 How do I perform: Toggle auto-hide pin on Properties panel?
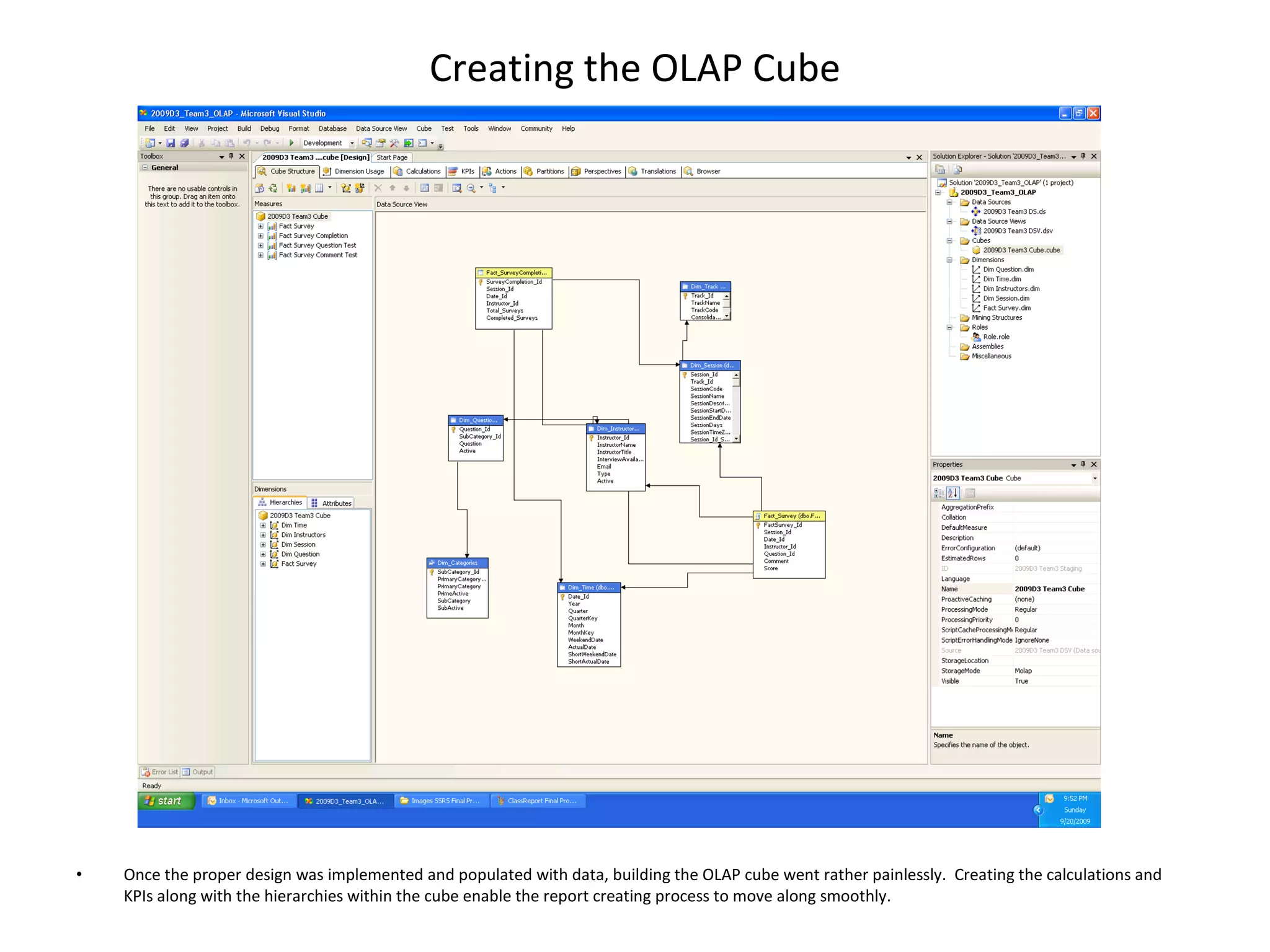click(1083, 464)
